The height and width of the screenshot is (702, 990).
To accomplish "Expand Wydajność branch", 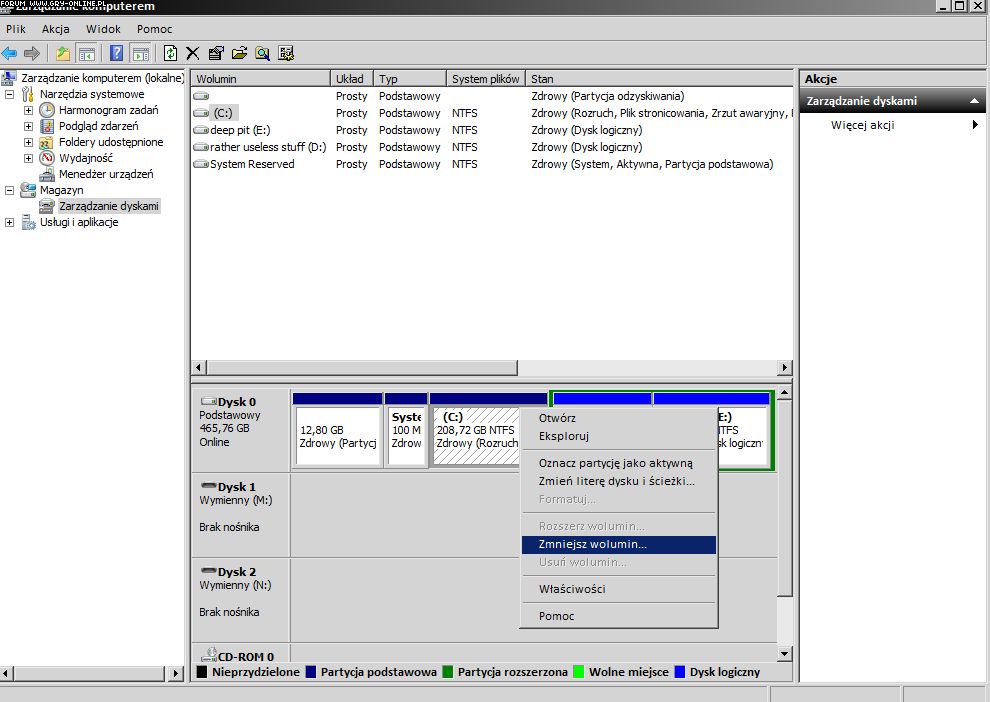I will coord(28,158).
